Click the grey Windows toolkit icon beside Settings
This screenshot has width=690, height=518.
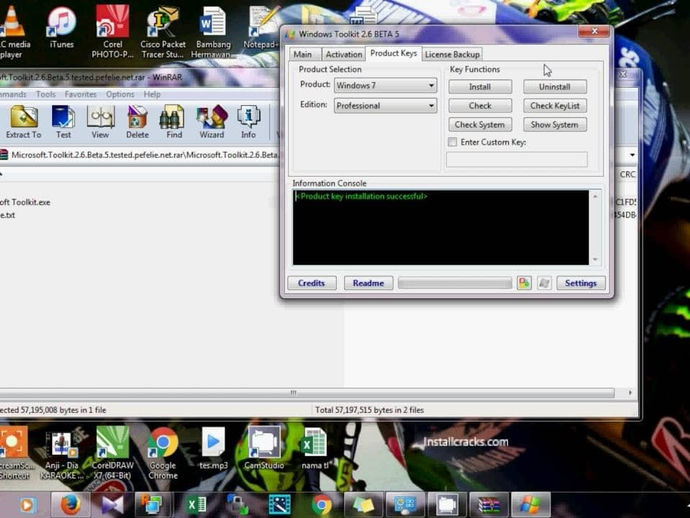[544, 283]
